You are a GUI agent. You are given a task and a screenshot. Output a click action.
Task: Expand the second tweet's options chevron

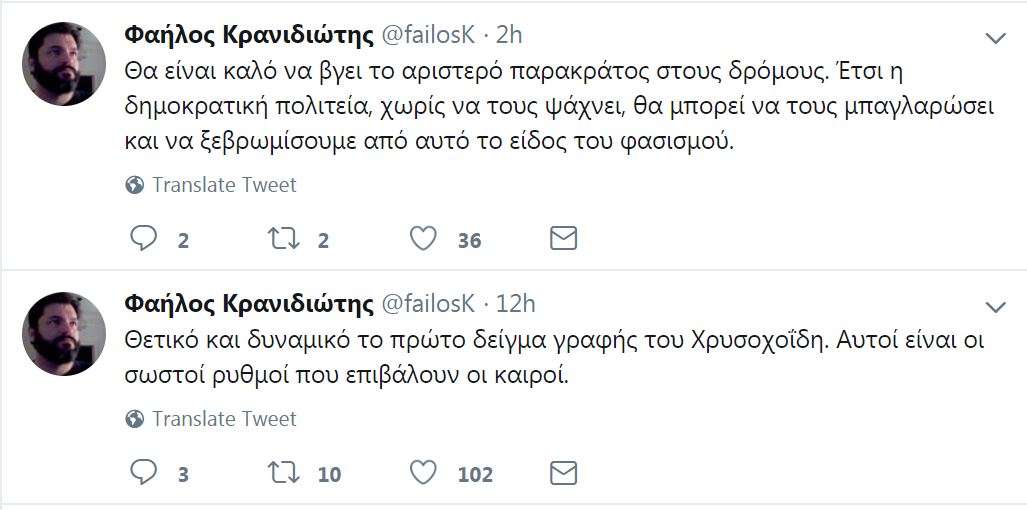[x=996, y=306]
